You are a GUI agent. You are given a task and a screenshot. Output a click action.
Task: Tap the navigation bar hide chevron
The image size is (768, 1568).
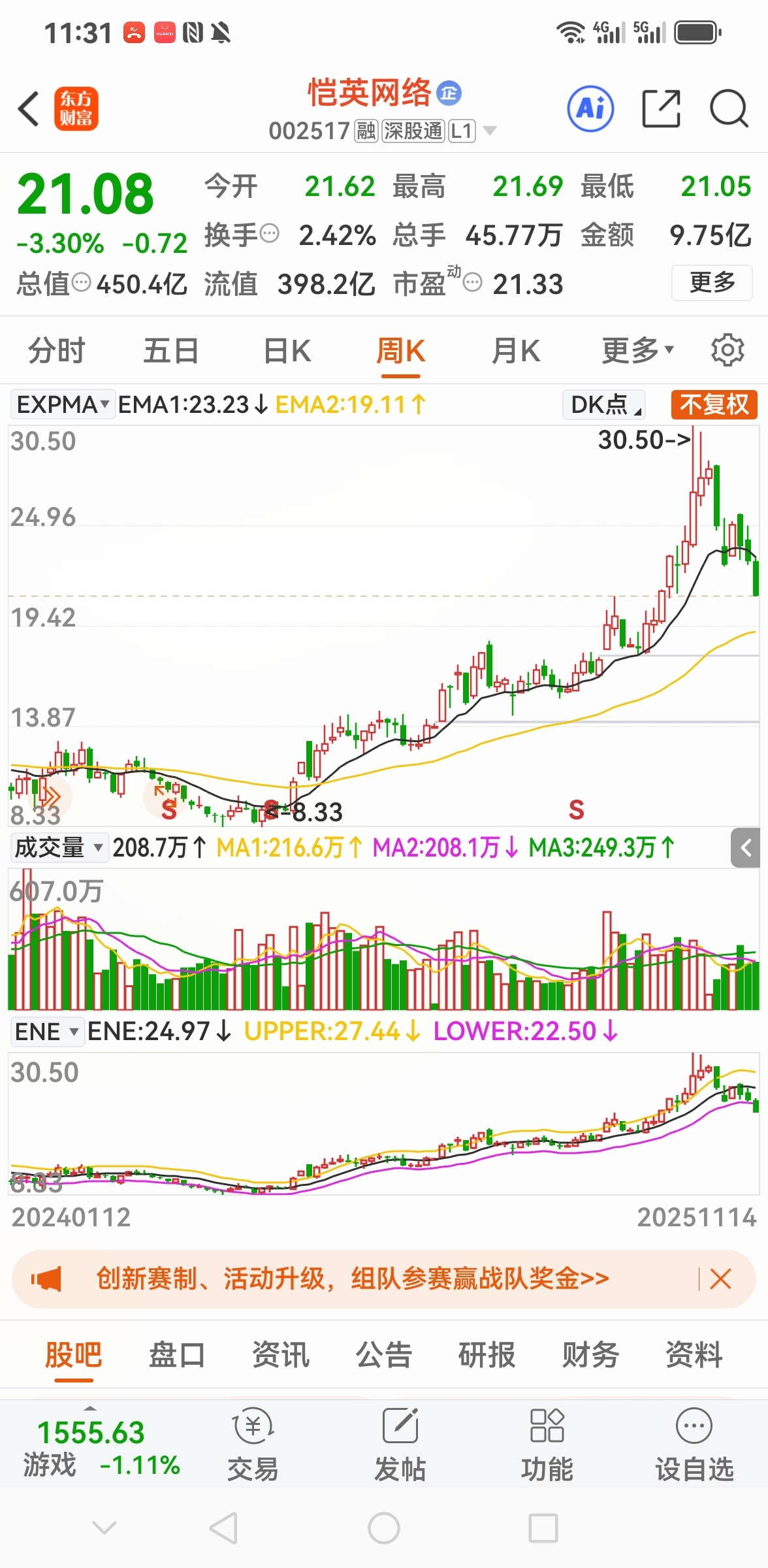tap(104, 1527)
